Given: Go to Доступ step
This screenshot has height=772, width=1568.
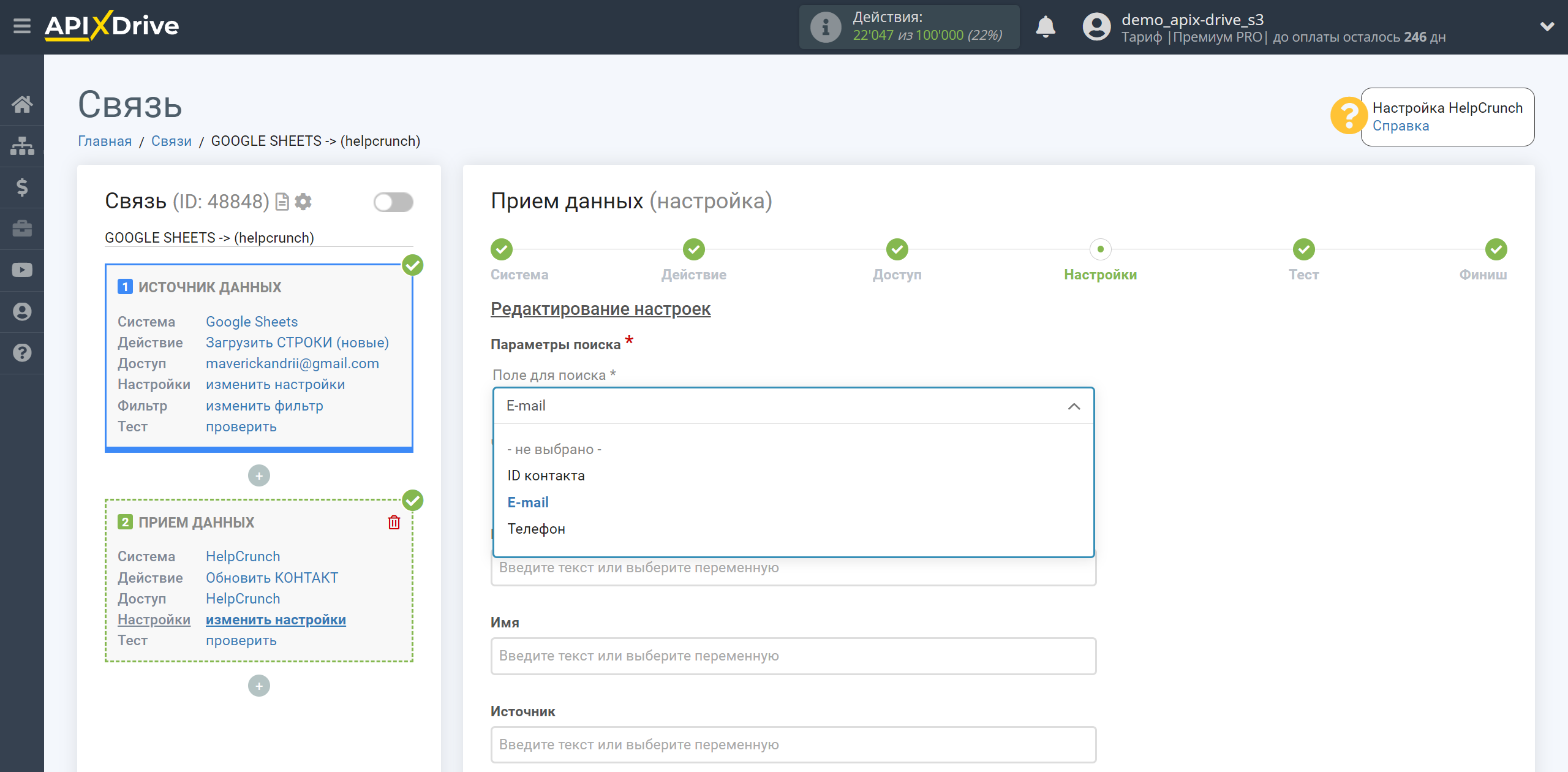Looking at the screenshot, I should tap(897, 249).
